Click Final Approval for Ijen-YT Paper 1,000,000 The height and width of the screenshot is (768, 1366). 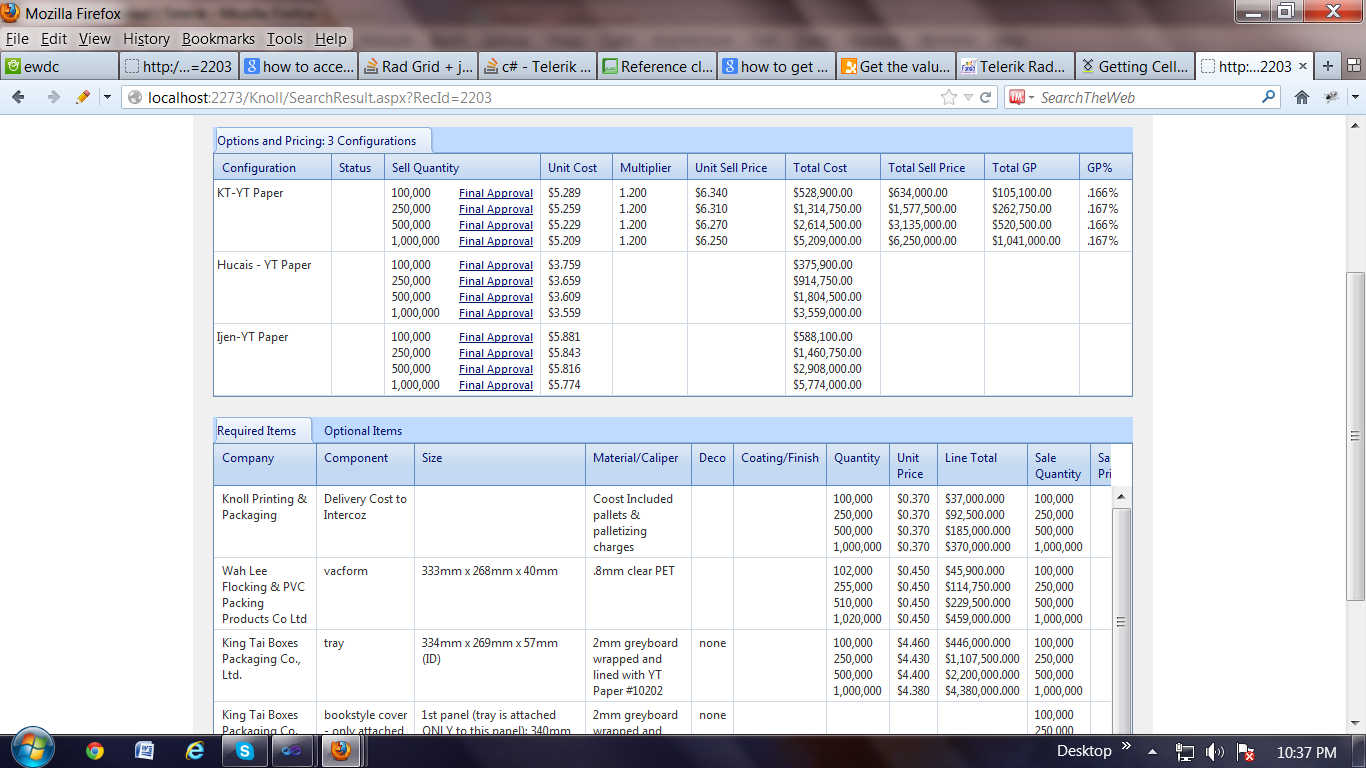[x=496, y=385]
